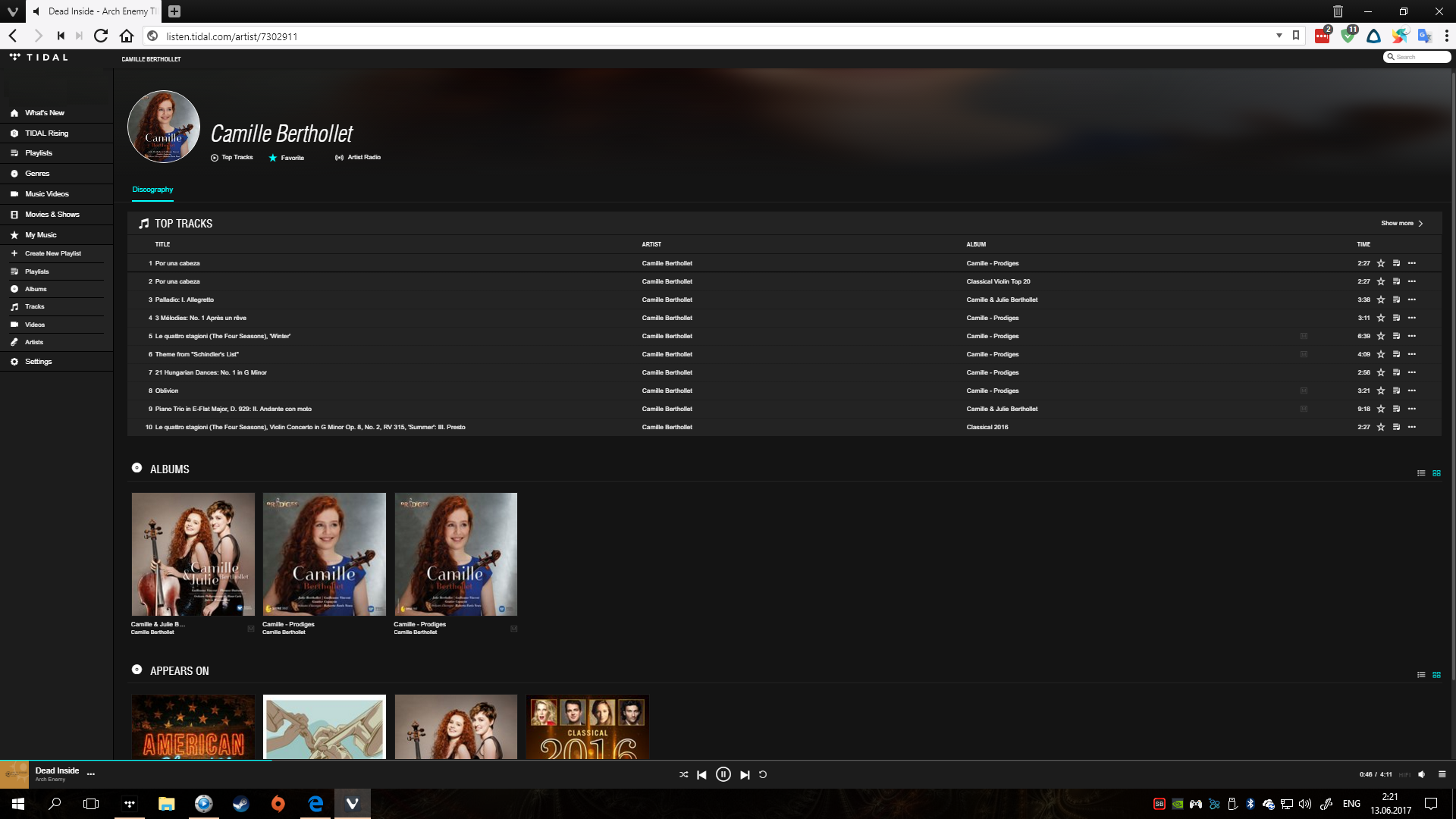Play artist Top Tracks button
The width and height of the screenshot is (1456, 819).
(x=232, y=158)
